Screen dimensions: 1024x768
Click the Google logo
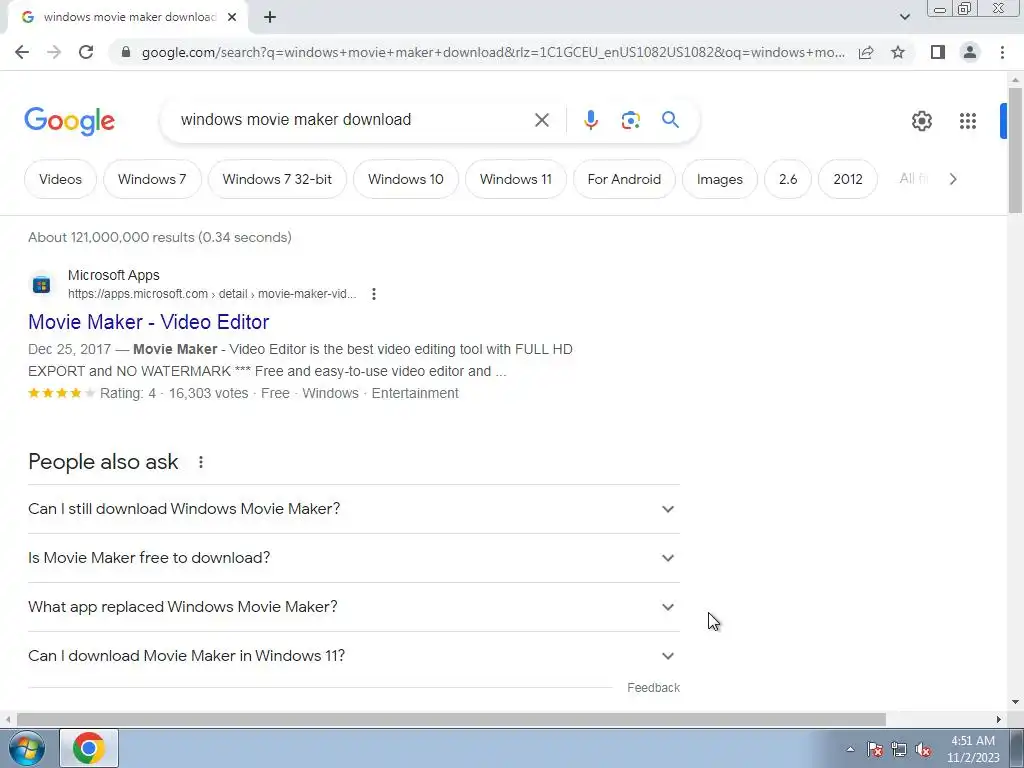coord(70,121)
